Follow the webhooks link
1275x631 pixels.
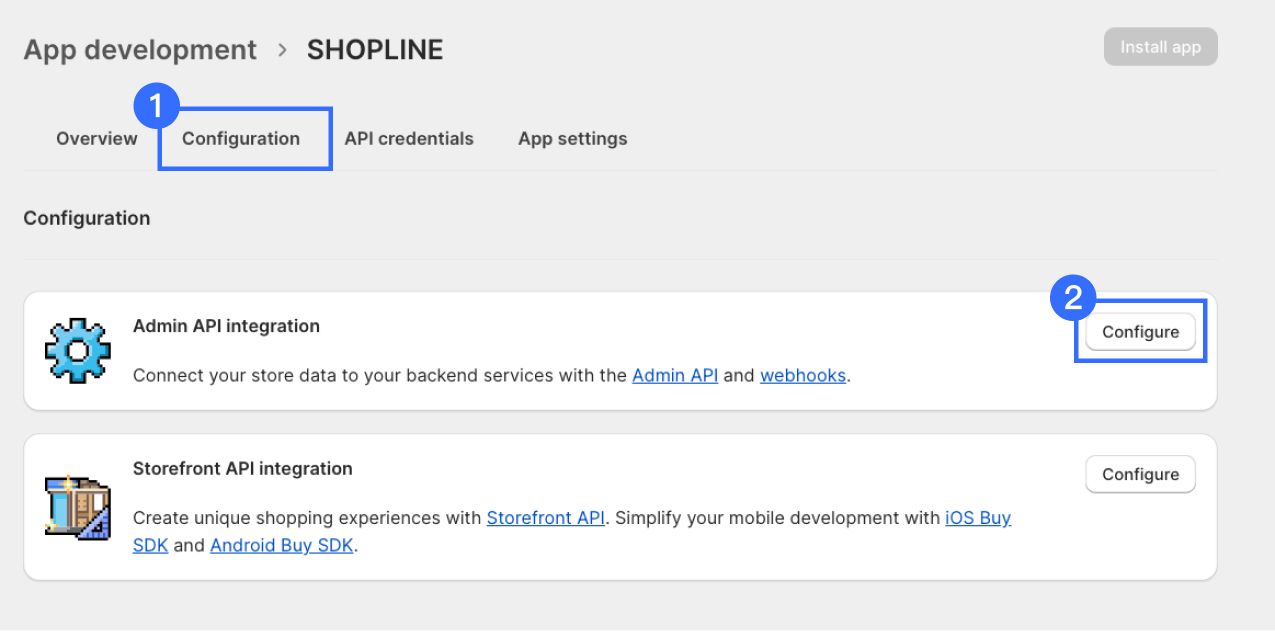(803, 376)
